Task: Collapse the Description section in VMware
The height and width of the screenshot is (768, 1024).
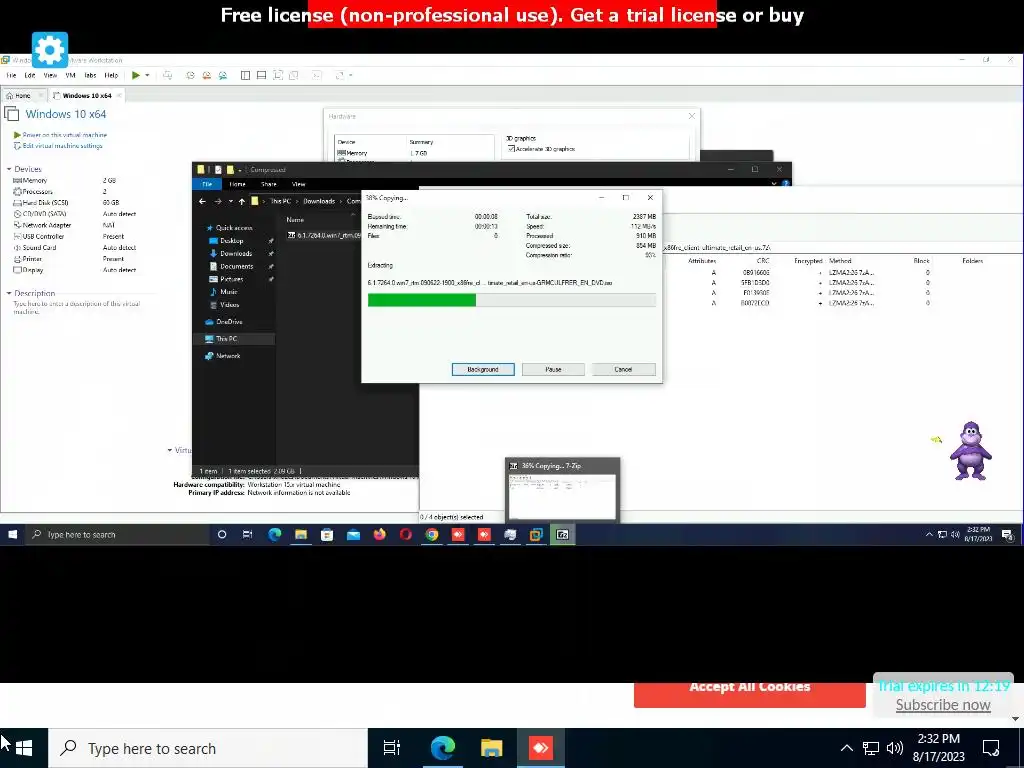Action: 9,293
